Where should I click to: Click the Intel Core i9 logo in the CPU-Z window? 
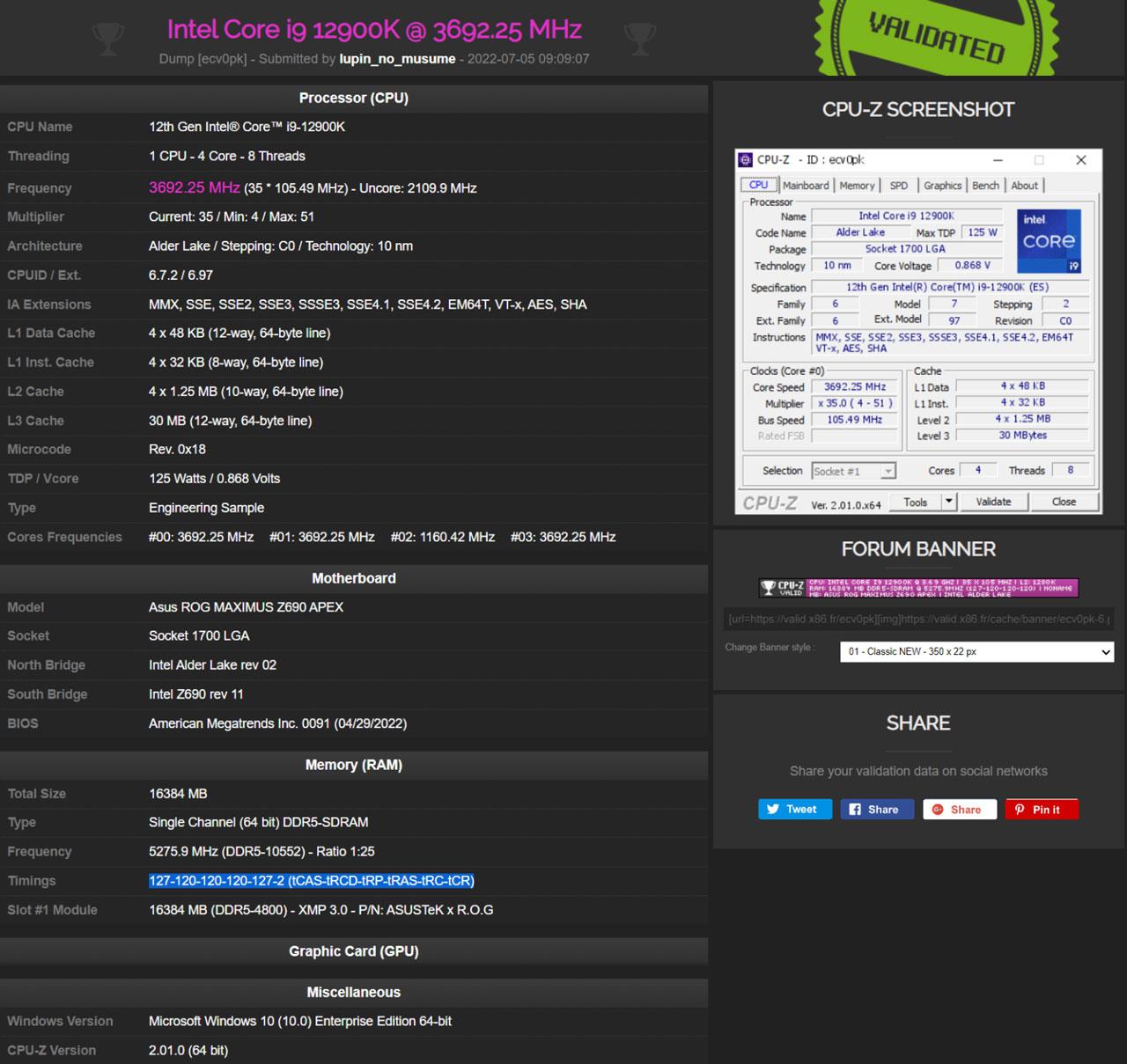(x=1048, y=239)
